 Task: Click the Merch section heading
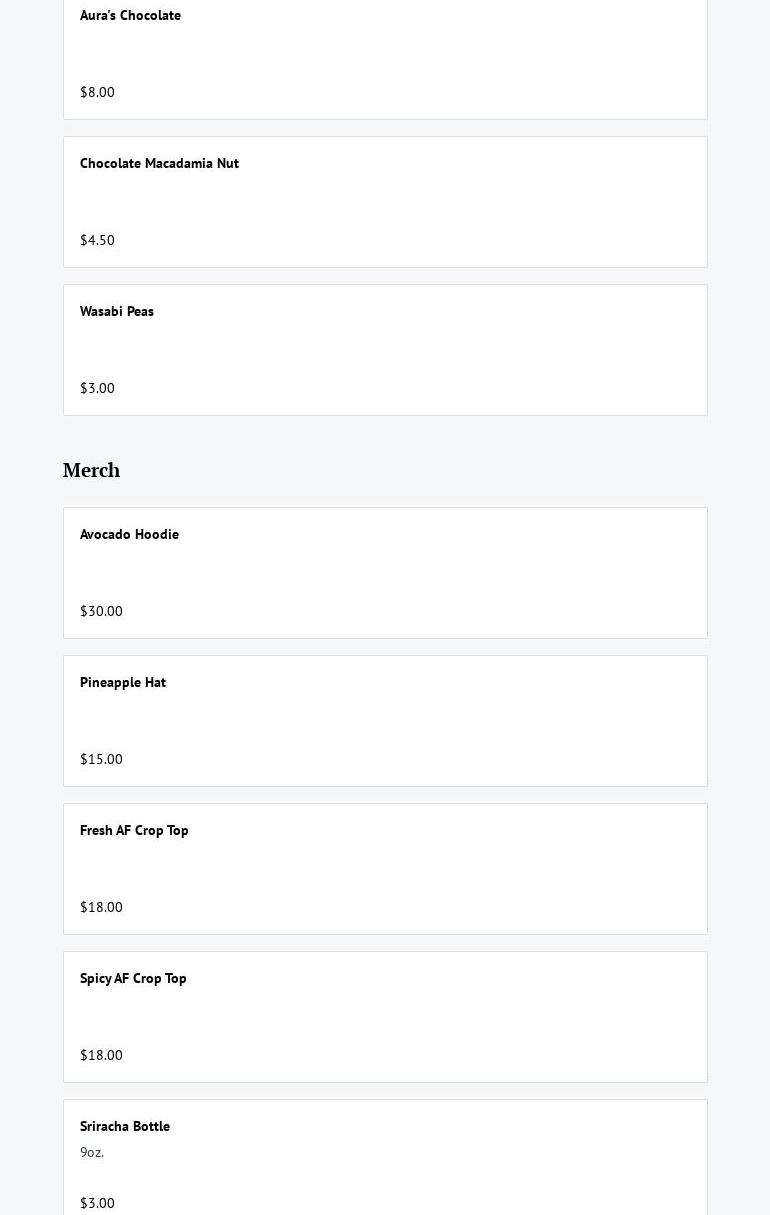coord(91,471)
